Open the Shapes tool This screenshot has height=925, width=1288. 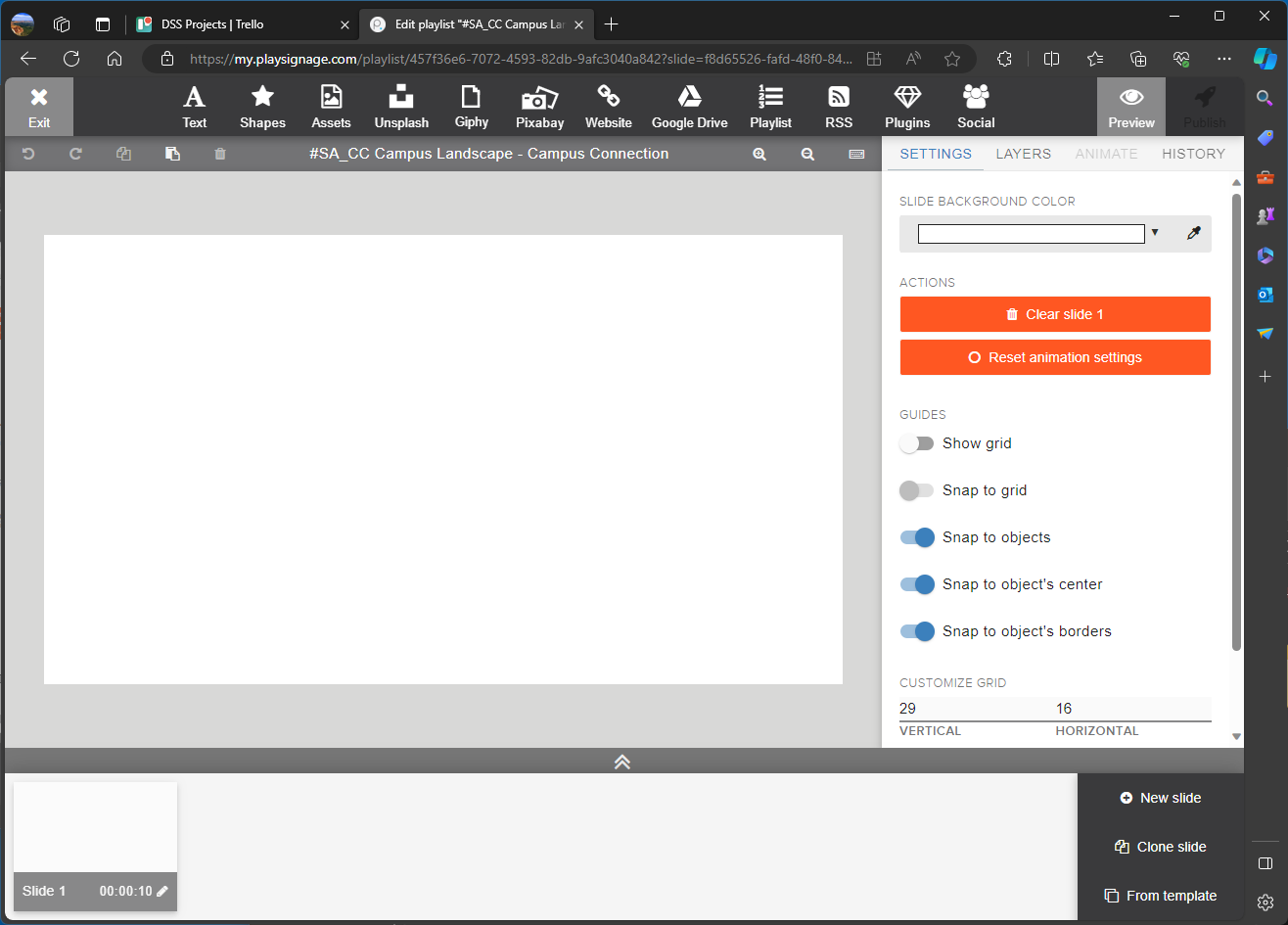[x=262, y=107]
